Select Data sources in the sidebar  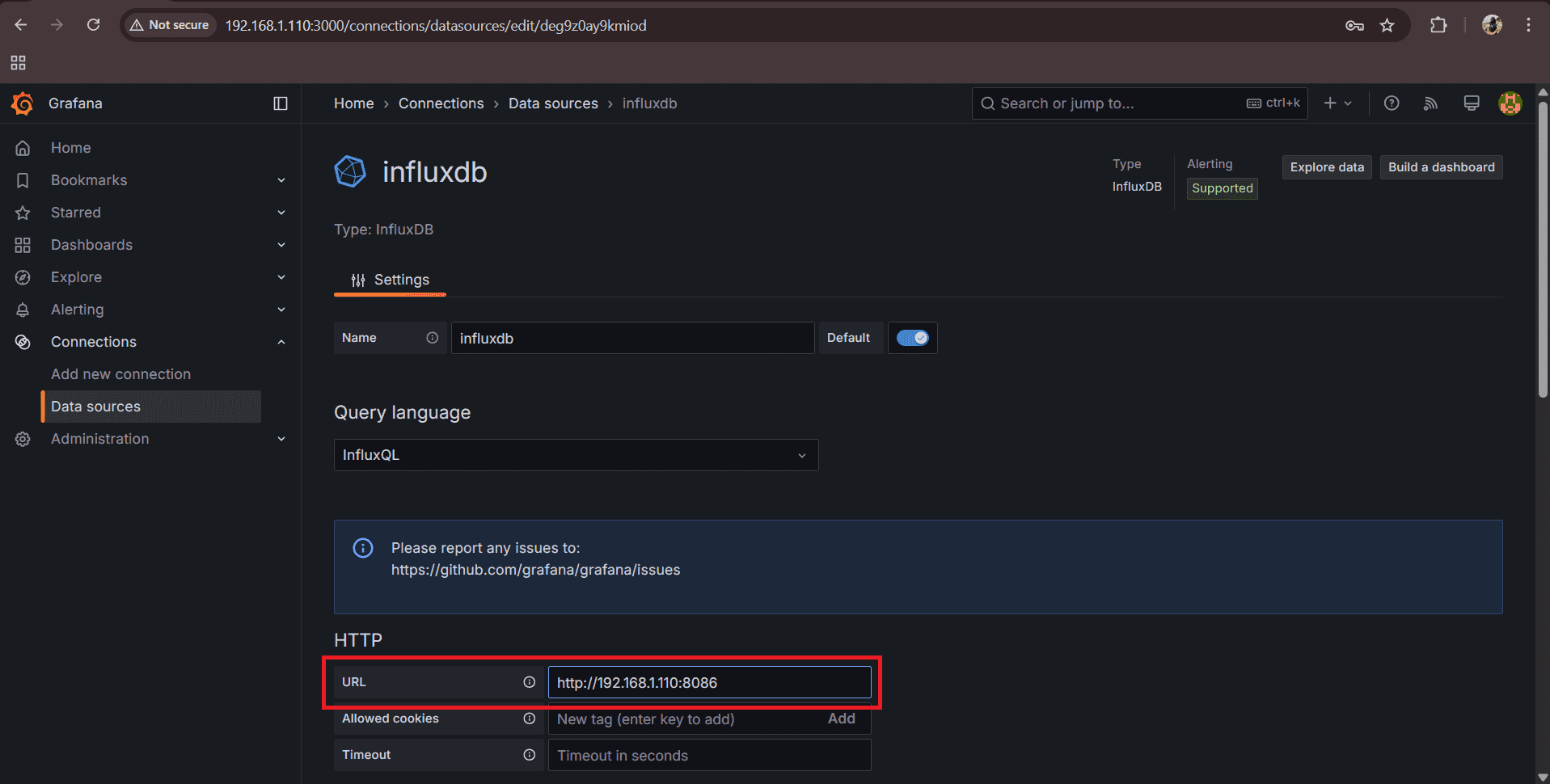click(x=95, y=407)
